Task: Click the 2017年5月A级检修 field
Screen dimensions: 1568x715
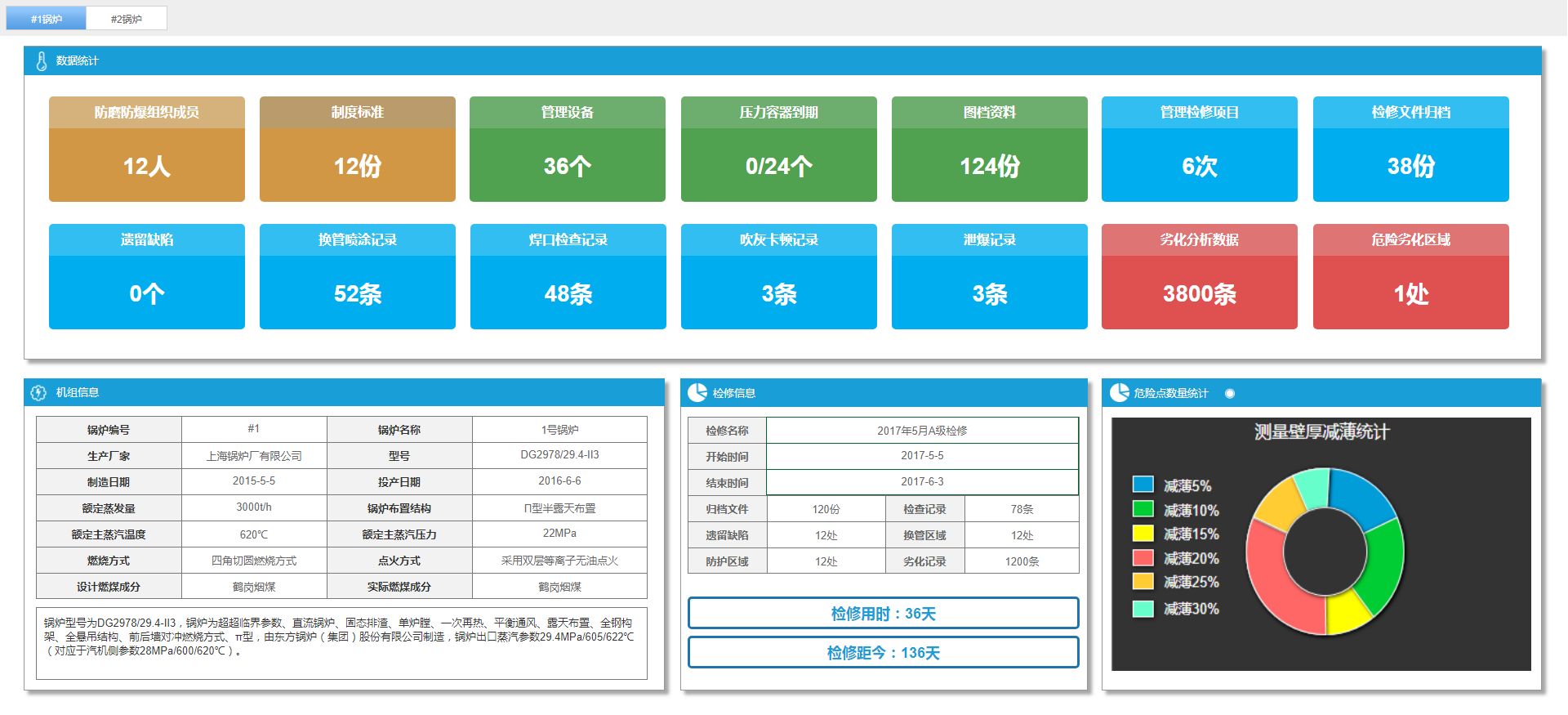Action: [922, 431]
